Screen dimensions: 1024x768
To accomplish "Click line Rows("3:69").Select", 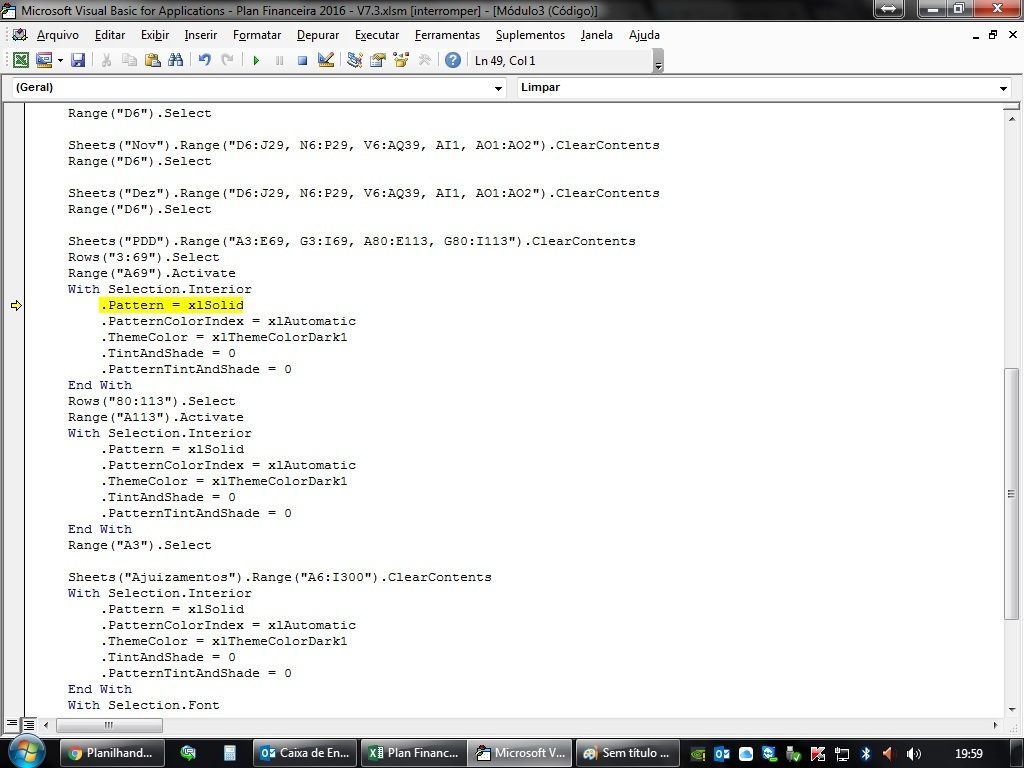I will tap(144, 257).
